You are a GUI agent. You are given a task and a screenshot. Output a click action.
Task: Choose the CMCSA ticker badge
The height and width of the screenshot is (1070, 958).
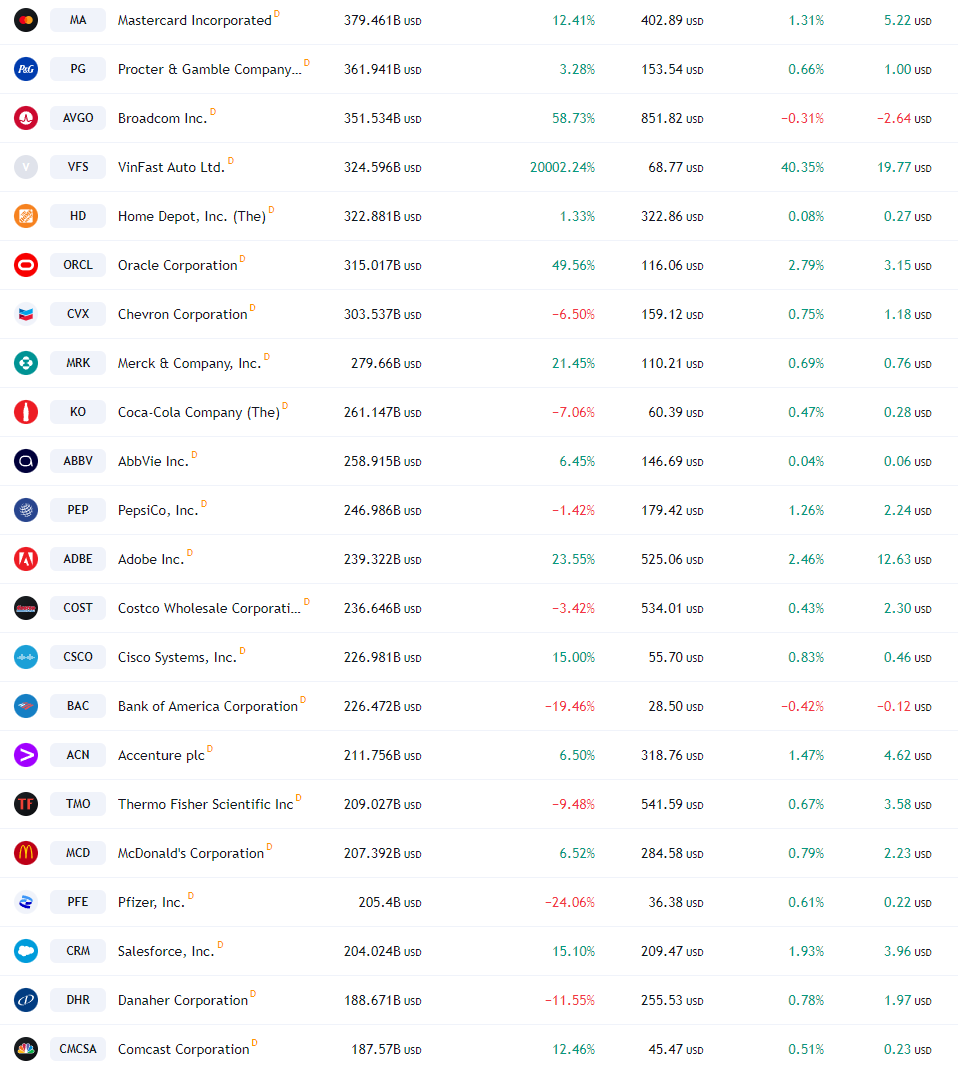point(78,1049)
